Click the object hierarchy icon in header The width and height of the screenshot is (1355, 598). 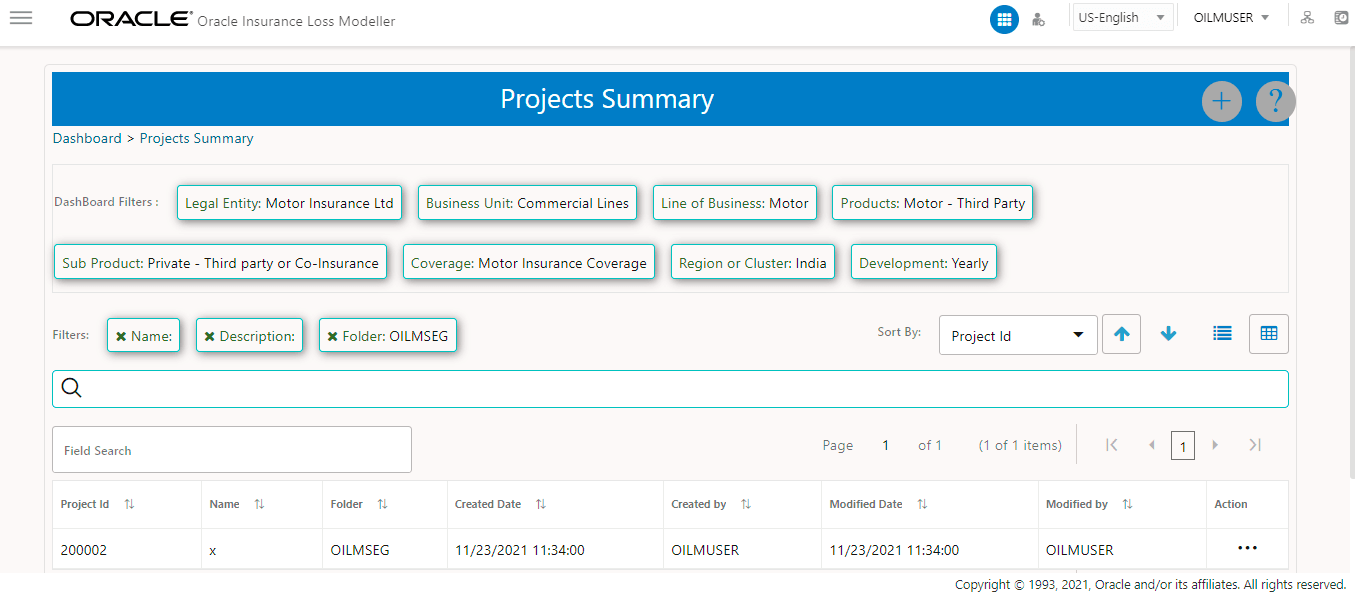[1307, 18]
